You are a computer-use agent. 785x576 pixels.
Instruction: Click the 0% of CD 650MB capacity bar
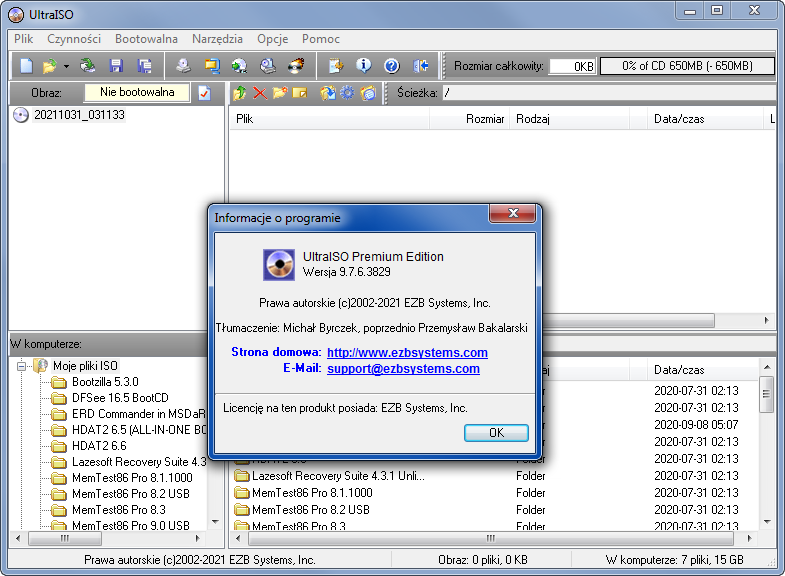687,66
